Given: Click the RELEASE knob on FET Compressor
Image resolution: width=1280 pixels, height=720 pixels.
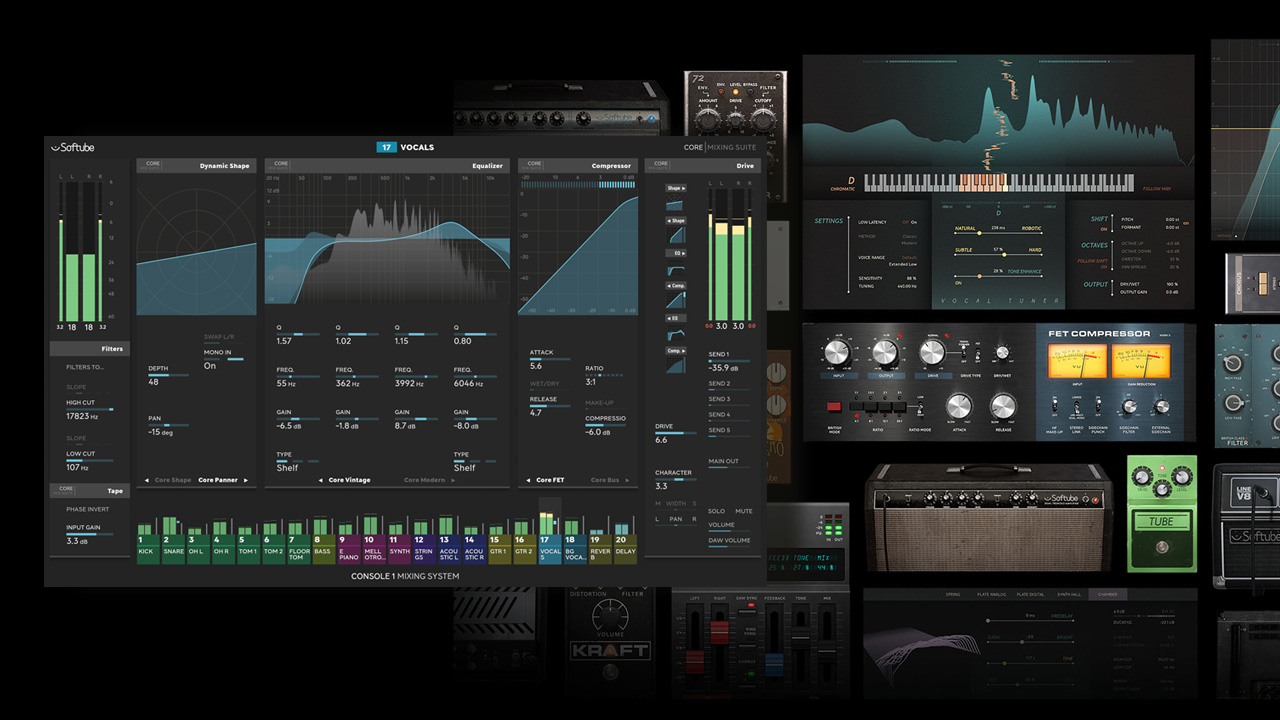Looking at the screenshot, I should (1003, 407).
